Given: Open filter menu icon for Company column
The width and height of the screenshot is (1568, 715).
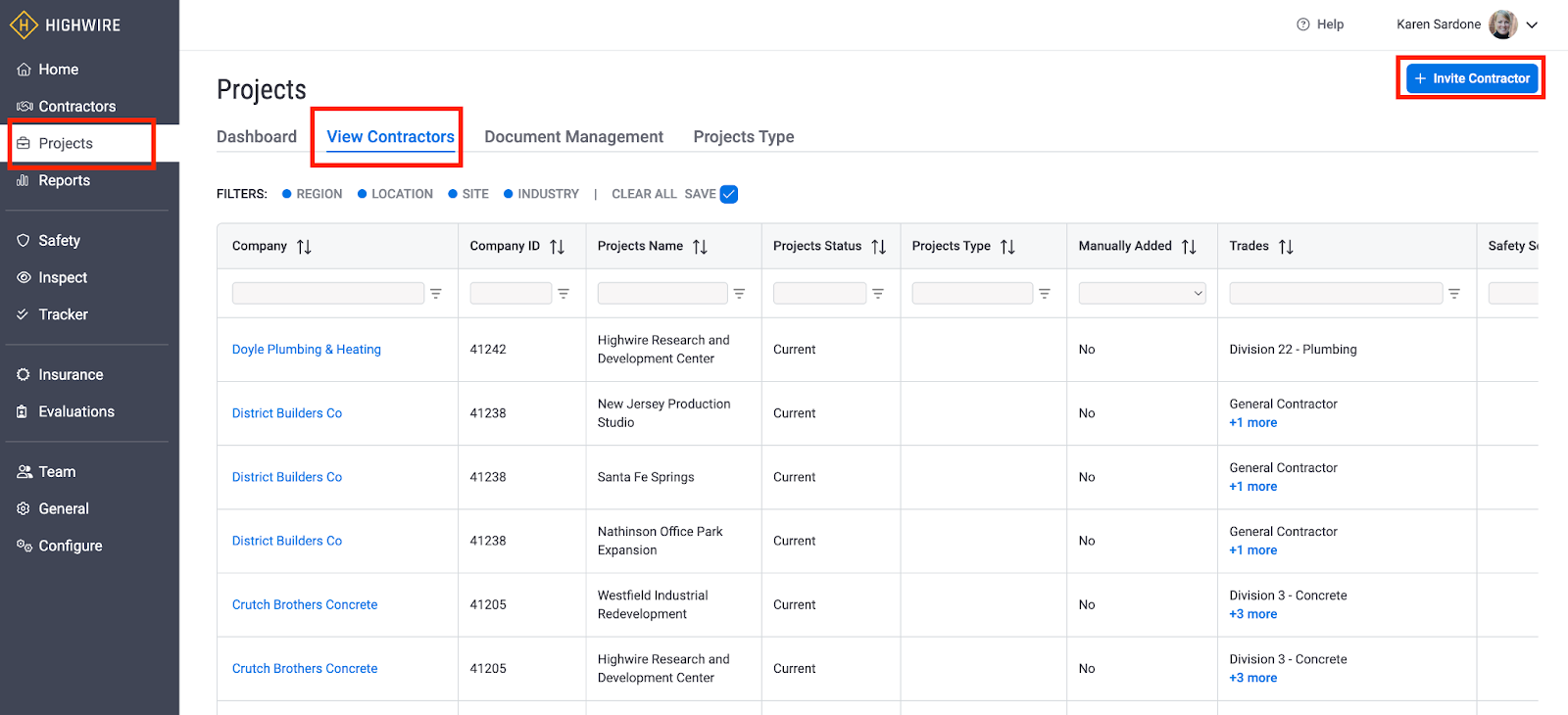Looking at the screenshot, I should (x=436, y=294).
